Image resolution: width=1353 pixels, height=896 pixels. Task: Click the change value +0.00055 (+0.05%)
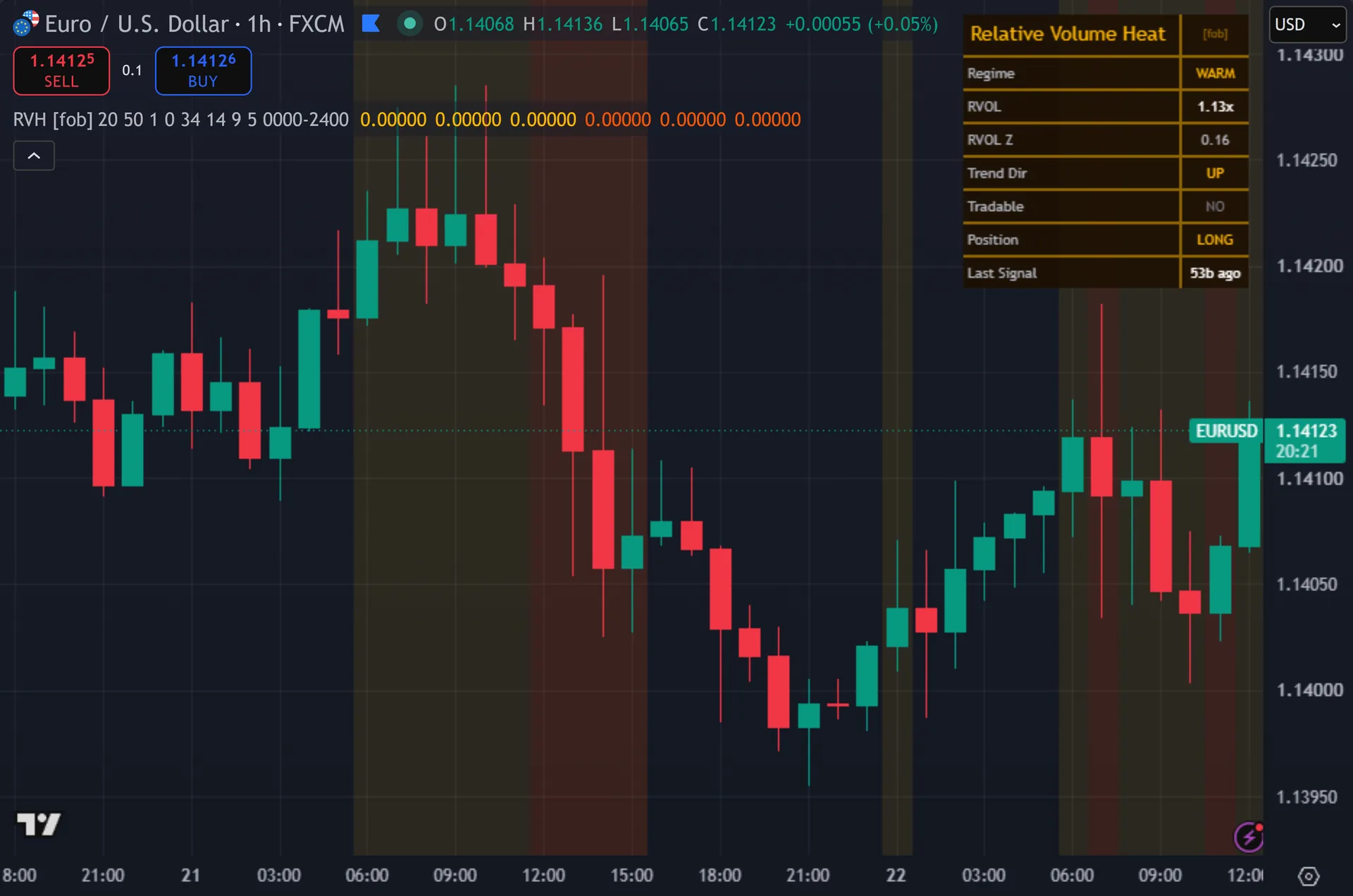(x=862, y=25)
